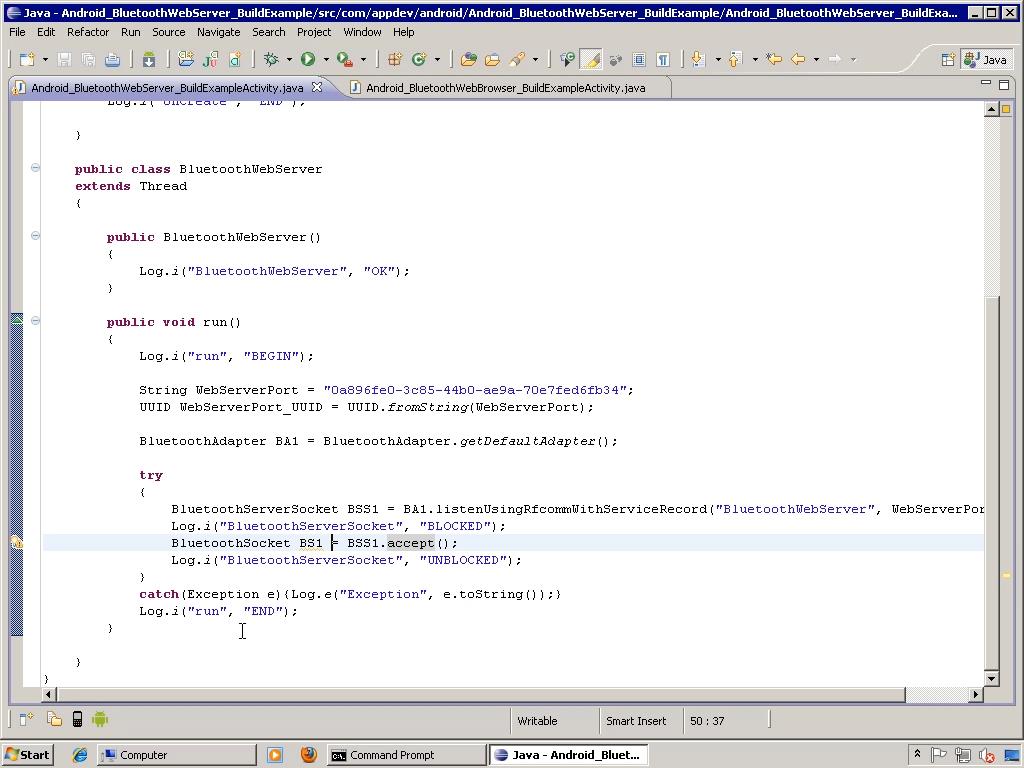Click the Print toolbar icon

(x=112, y=59)
